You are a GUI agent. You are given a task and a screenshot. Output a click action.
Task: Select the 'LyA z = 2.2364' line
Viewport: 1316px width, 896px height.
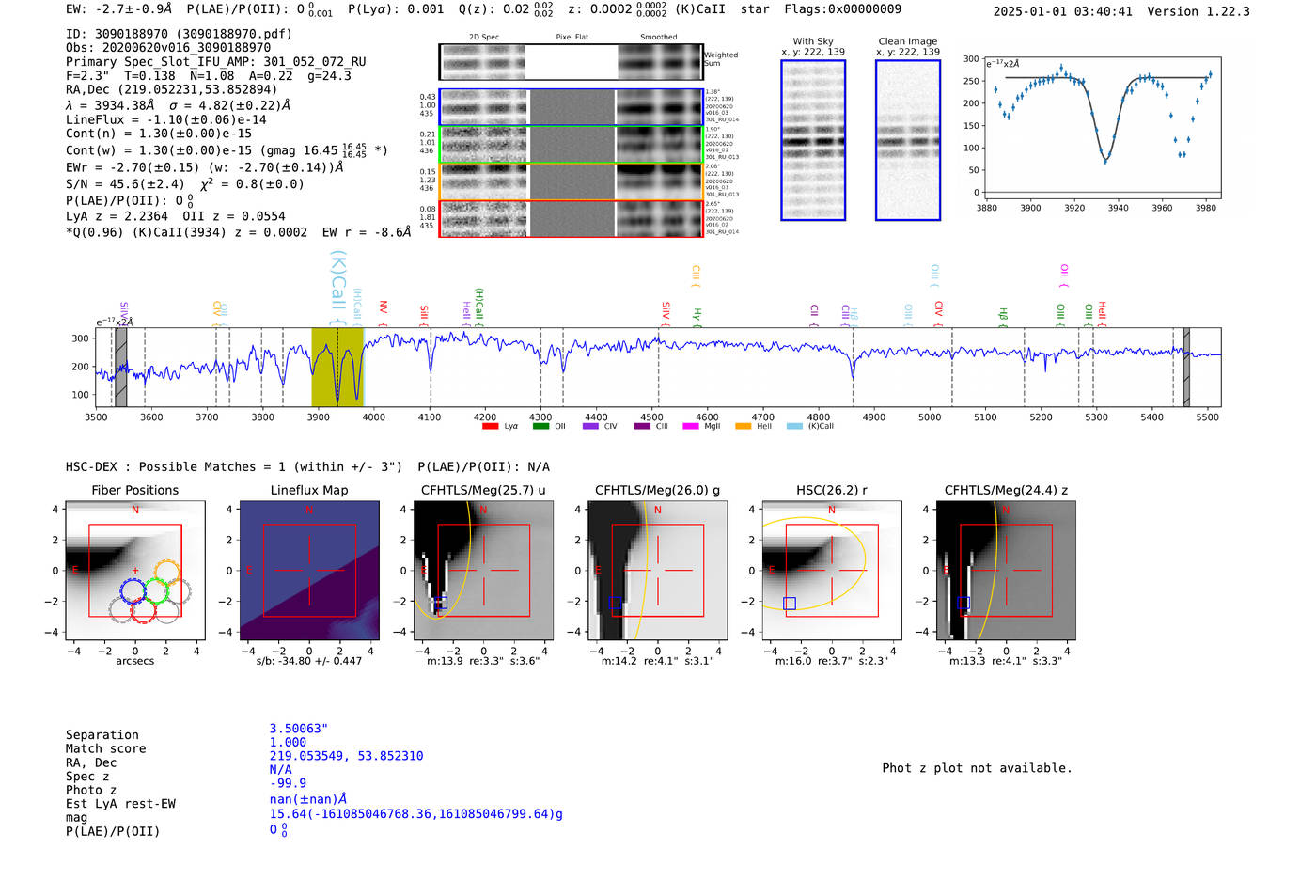point(176,216)
